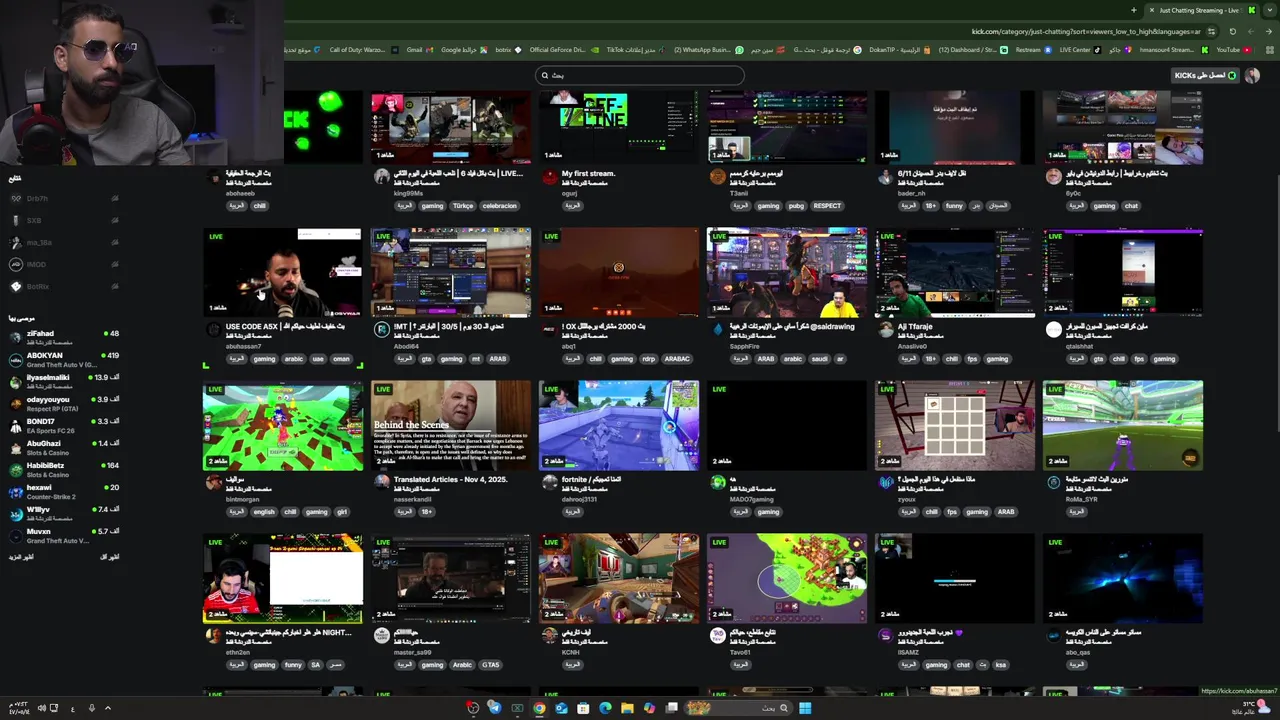Click the get KICKs button
Image resolution: width=1280 pixels, height=720 pixels.
point(1205,75)
